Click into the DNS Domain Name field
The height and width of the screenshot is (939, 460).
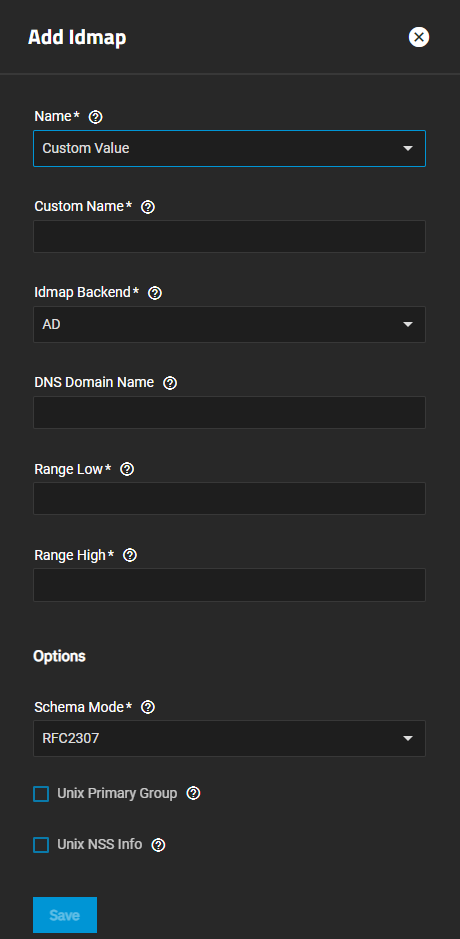[x=229, y=413]
